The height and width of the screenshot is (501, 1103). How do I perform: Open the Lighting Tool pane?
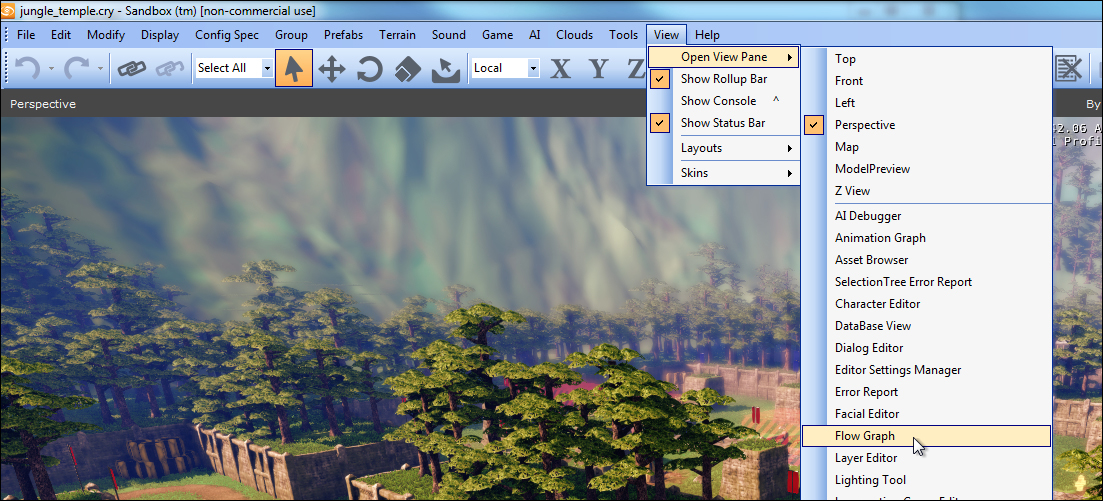pyautogui.click(x=926, y=479)
